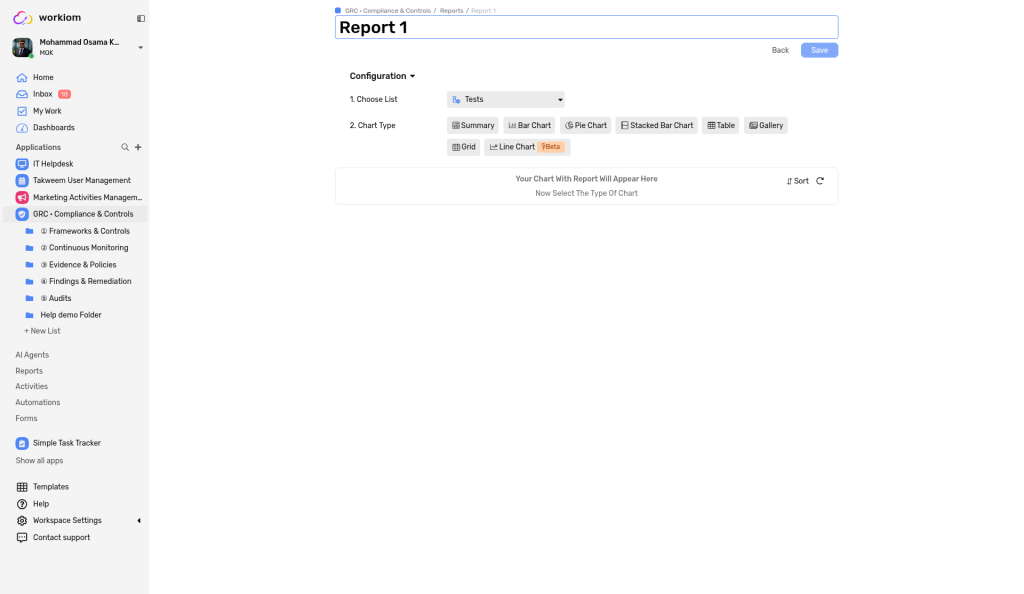The width and height of the screenshot is (1024, 594).
Task: Collapse the Configuration section
Action: point(382,76)
